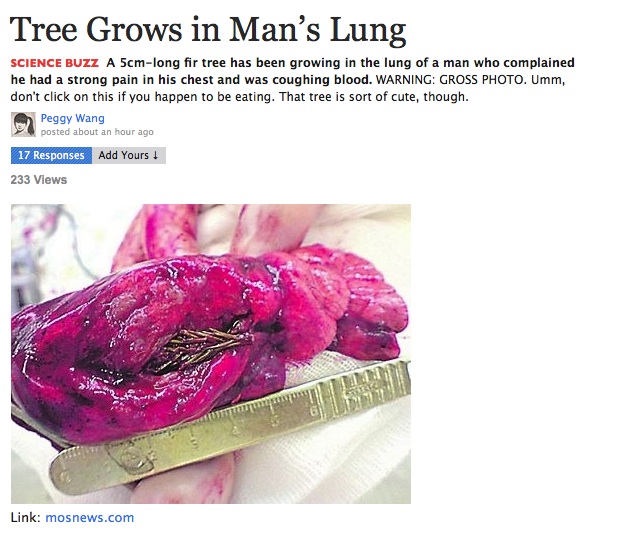
Task: Follow the mosnews.com source link
Action: tap(89, 517)
